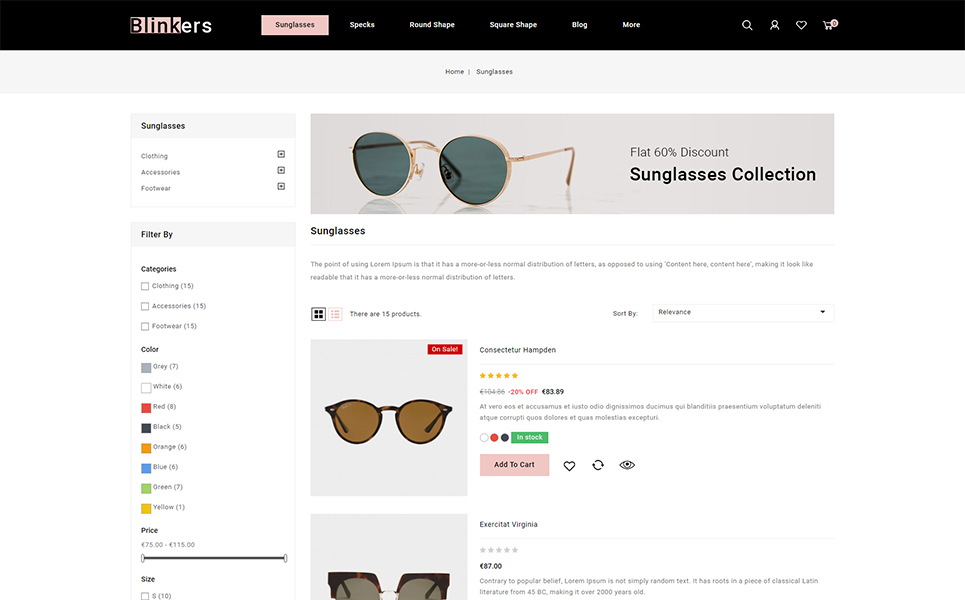The height and width of the screenshot is (600, 965).
Task: Click the Add To Cart button
Action: 514,465
